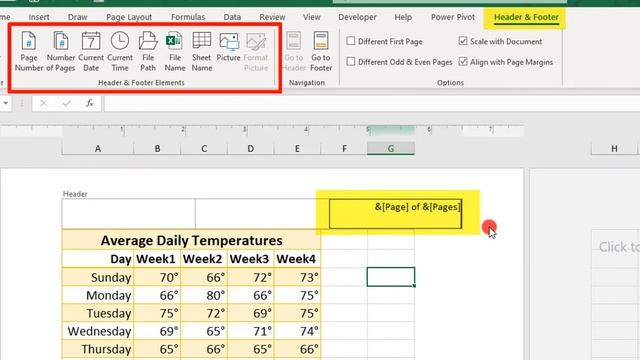Screen dimensions: 640x360
Task: Select column F header
Action: [344, 149]
